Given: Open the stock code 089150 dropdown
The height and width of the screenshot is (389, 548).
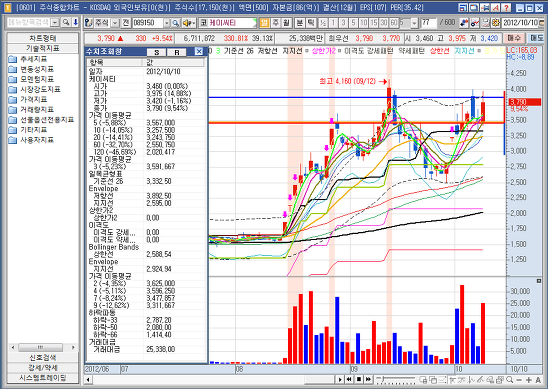Looking at the screenshot, I should click(x=166, y=23).
